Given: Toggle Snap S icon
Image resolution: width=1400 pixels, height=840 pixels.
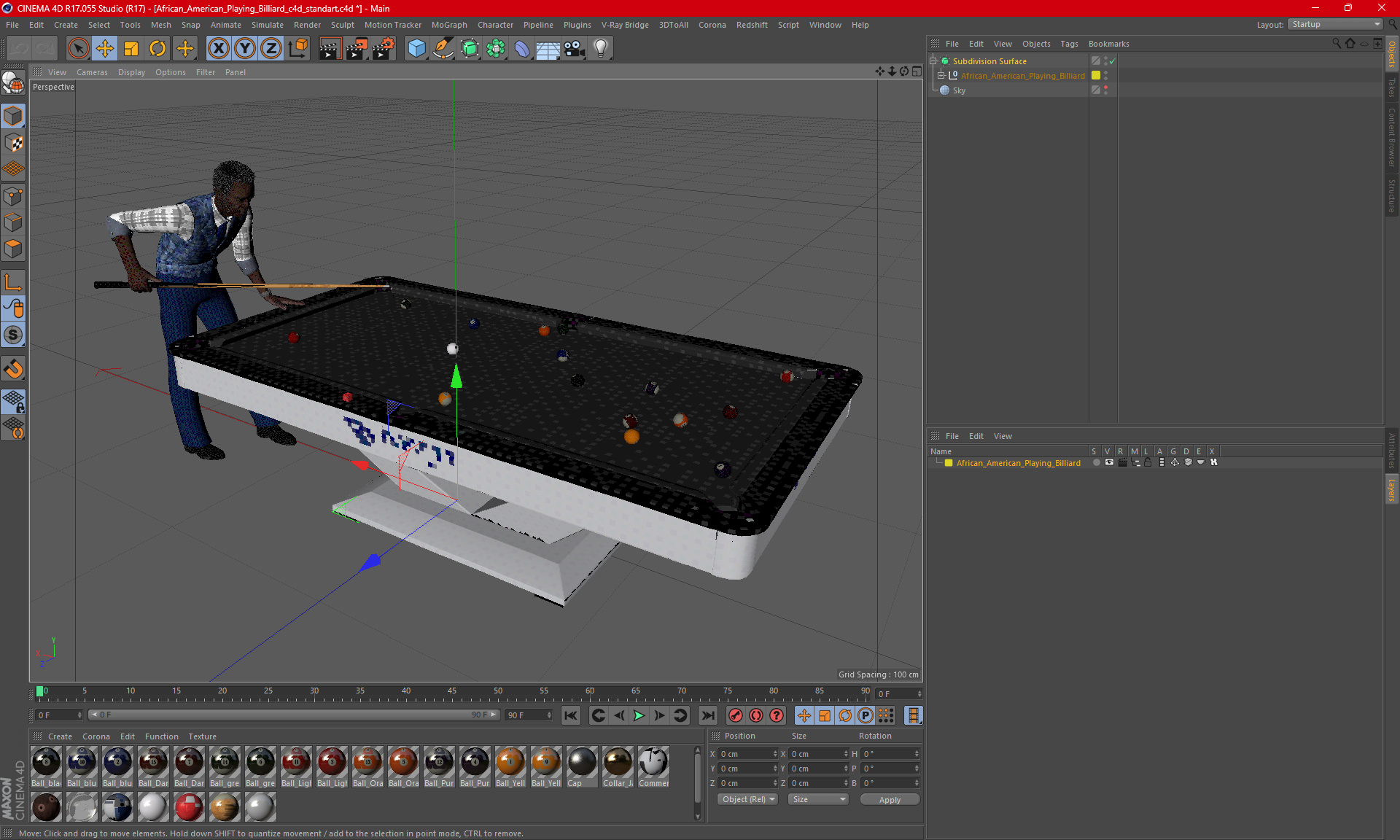Looking at the screenshot, I should click(13, 335).
